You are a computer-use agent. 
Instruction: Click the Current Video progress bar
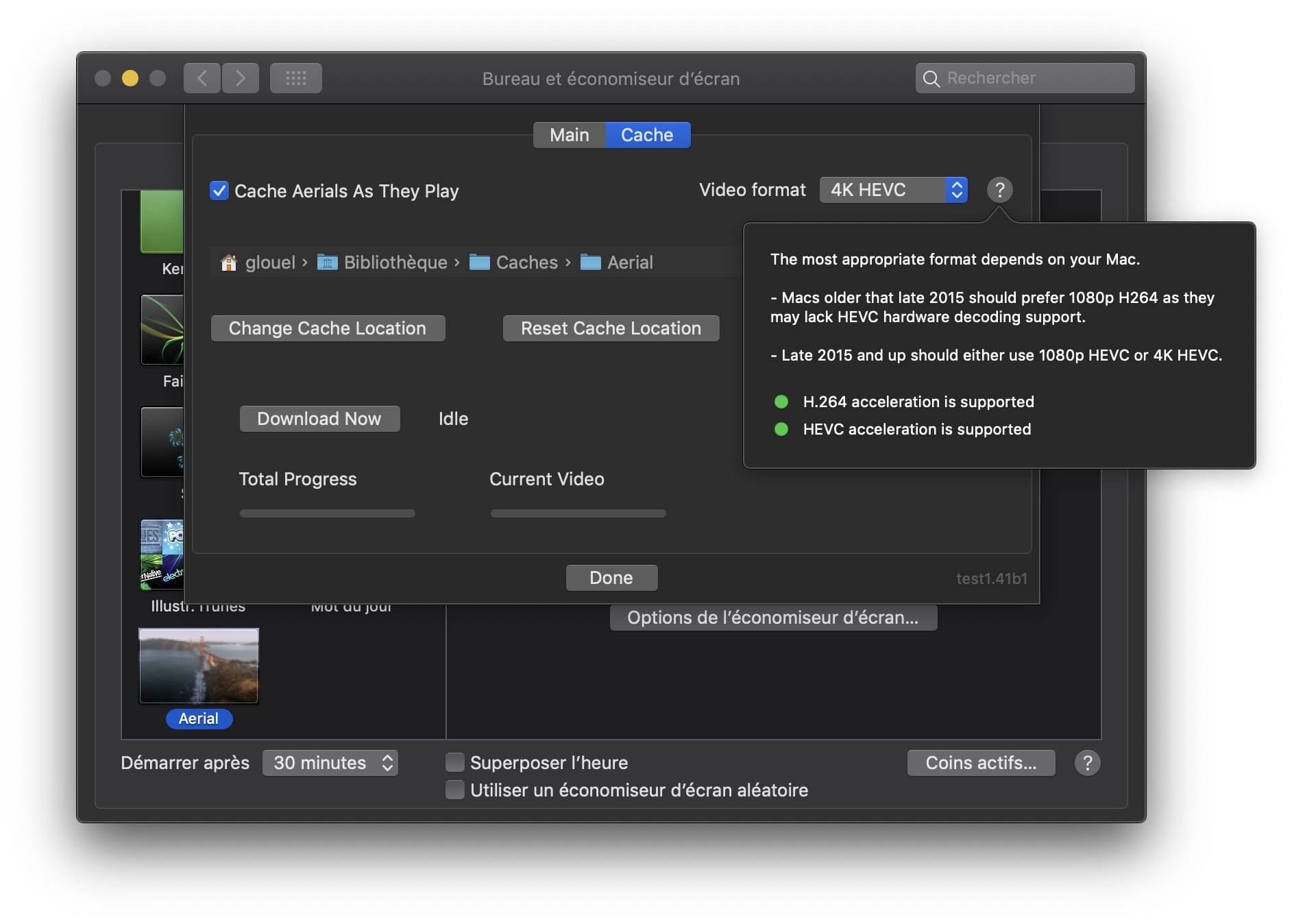578,513
